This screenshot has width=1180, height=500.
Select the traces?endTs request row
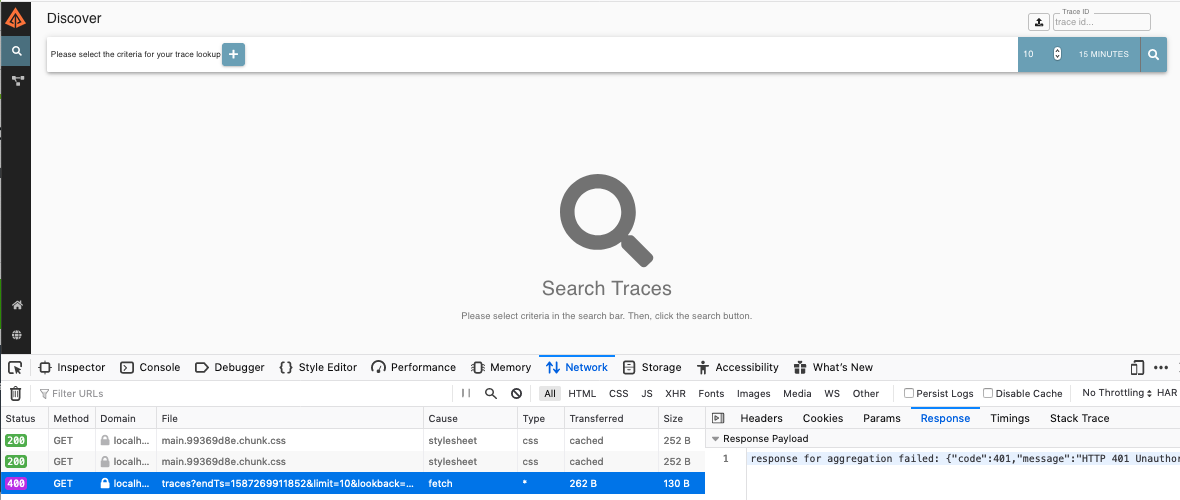352,483
